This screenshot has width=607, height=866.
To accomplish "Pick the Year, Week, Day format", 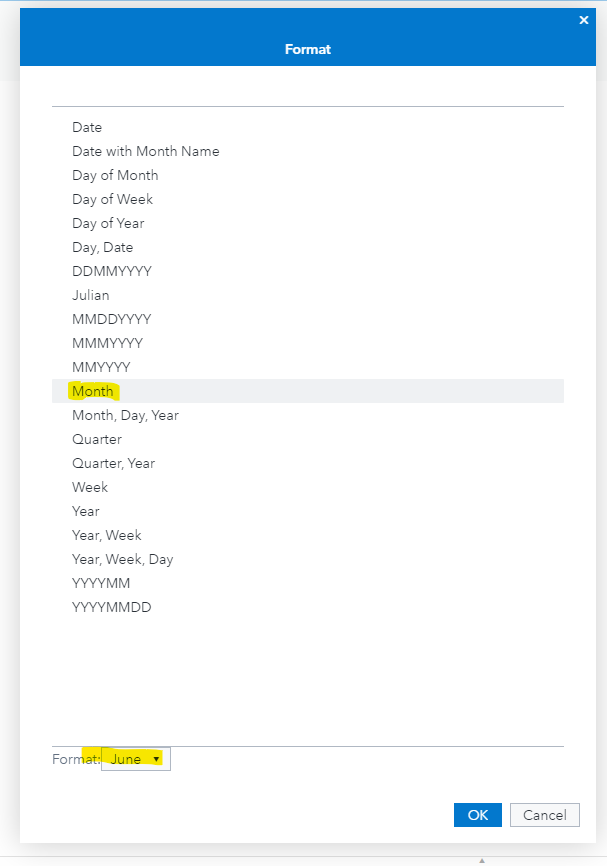I will tap(122, 559).
